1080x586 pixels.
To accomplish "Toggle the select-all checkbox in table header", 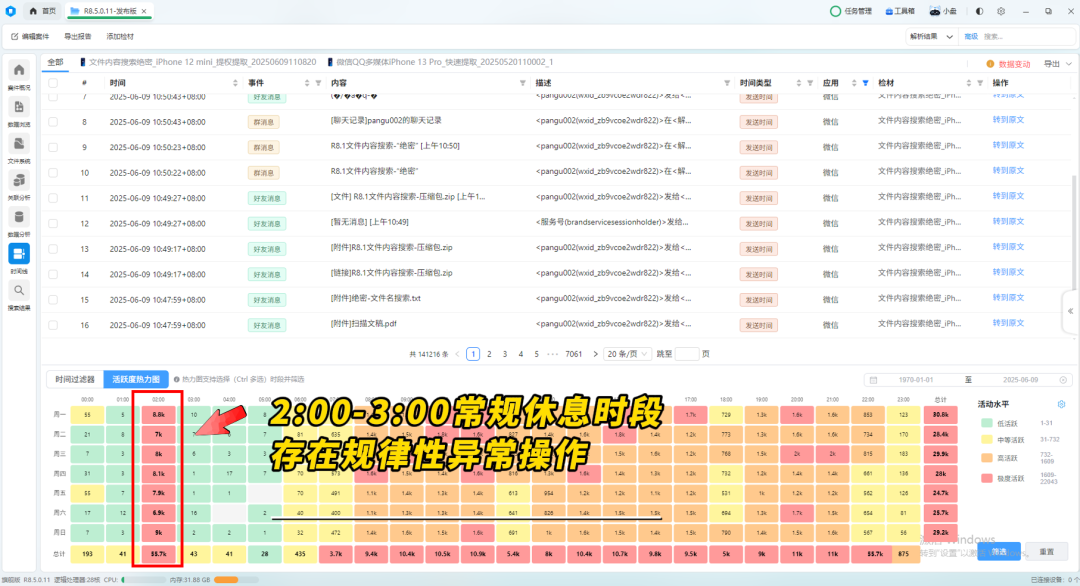I will tap(53, 83).
